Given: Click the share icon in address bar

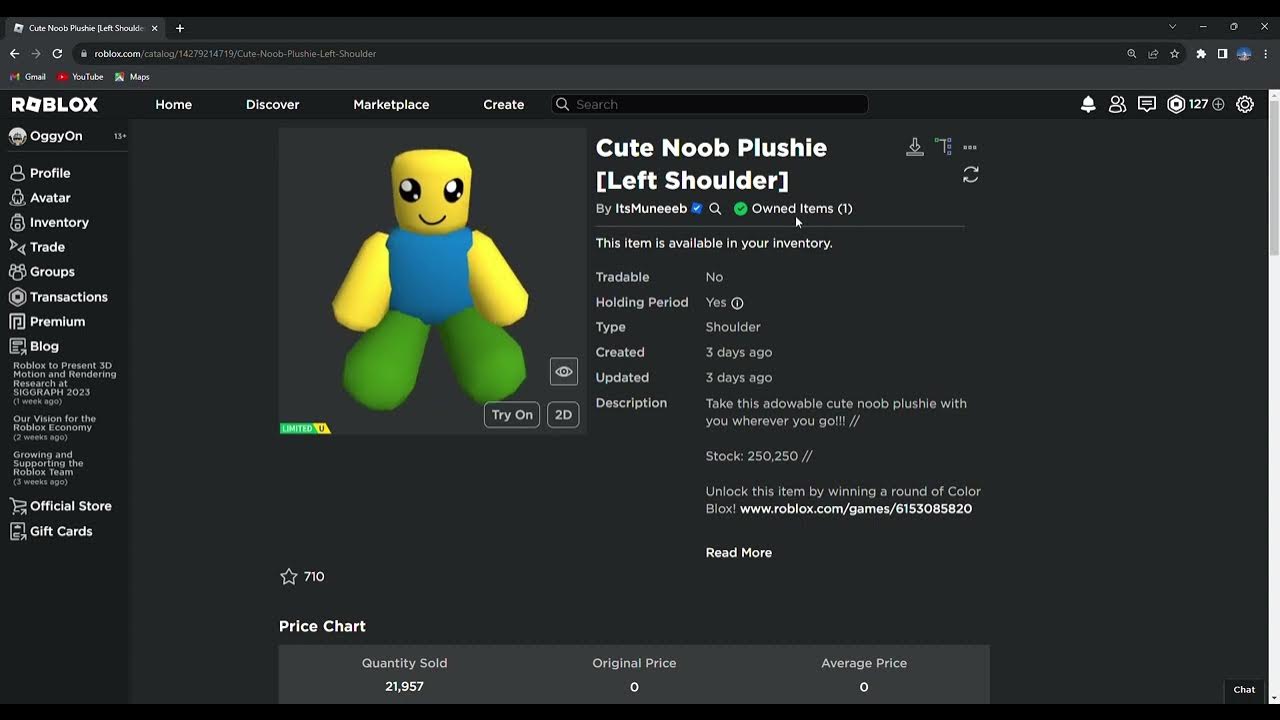Looking at the screenshot, I should click(x=1153, y=54).
